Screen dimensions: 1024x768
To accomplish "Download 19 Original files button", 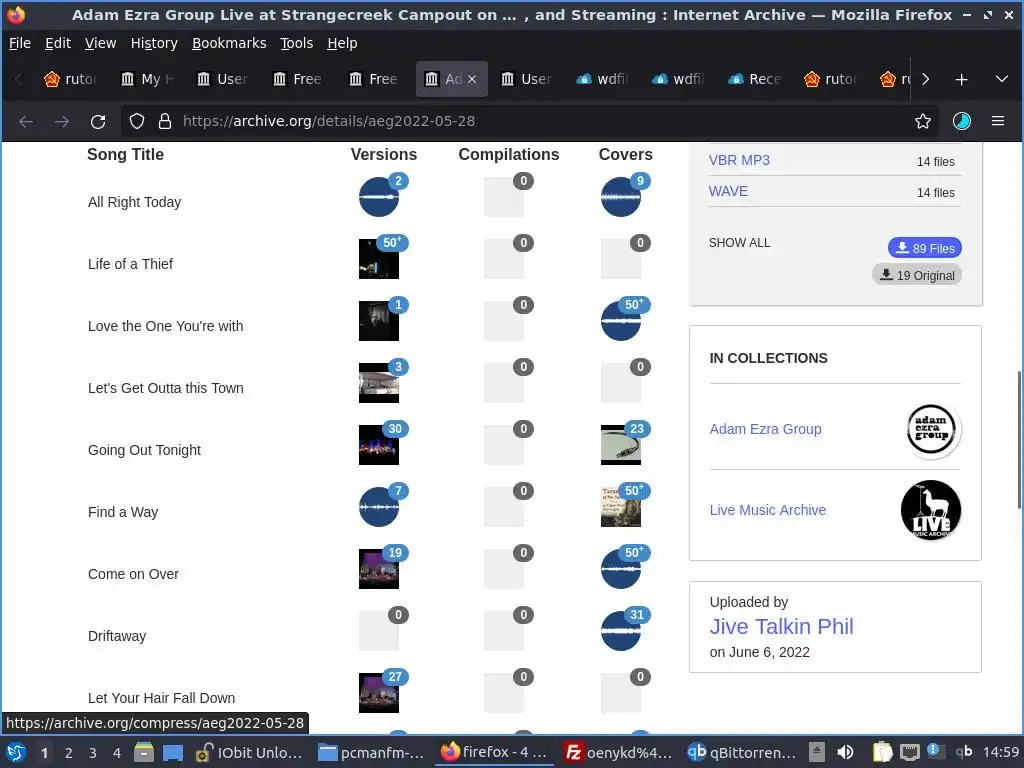I will point(917,275).
